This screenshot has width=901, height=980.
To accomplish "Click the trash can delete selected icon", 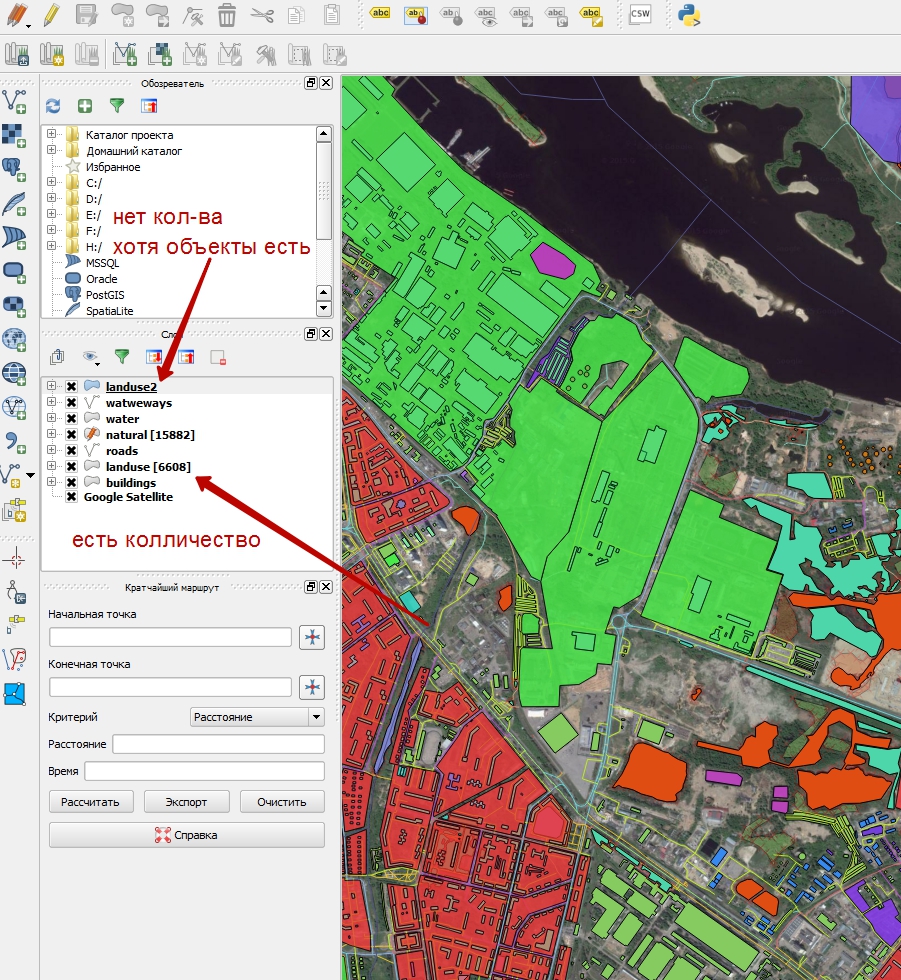I will pos(227,15).
